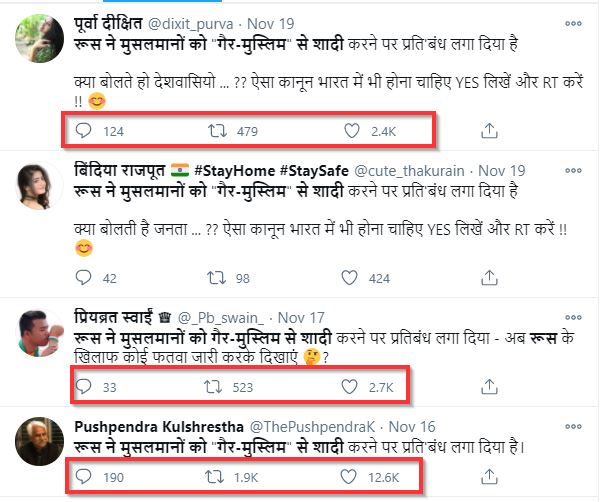The height and width of the screenshot is (502, 605).
Task: Open the more options menu on the @dixit_purva tweet
Action: (x=573, y=24)
